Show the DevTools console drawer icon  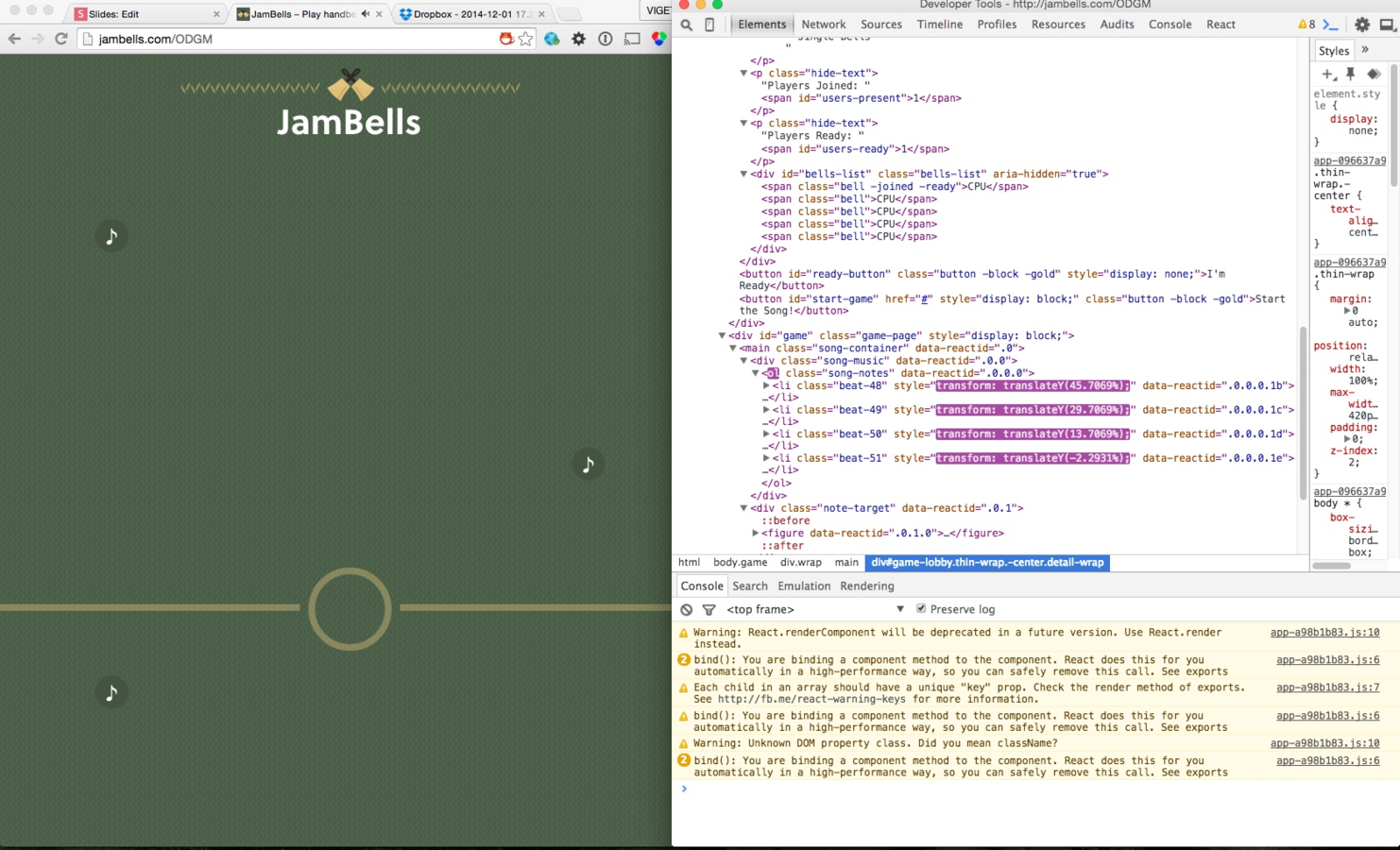tap(1330, 25)
